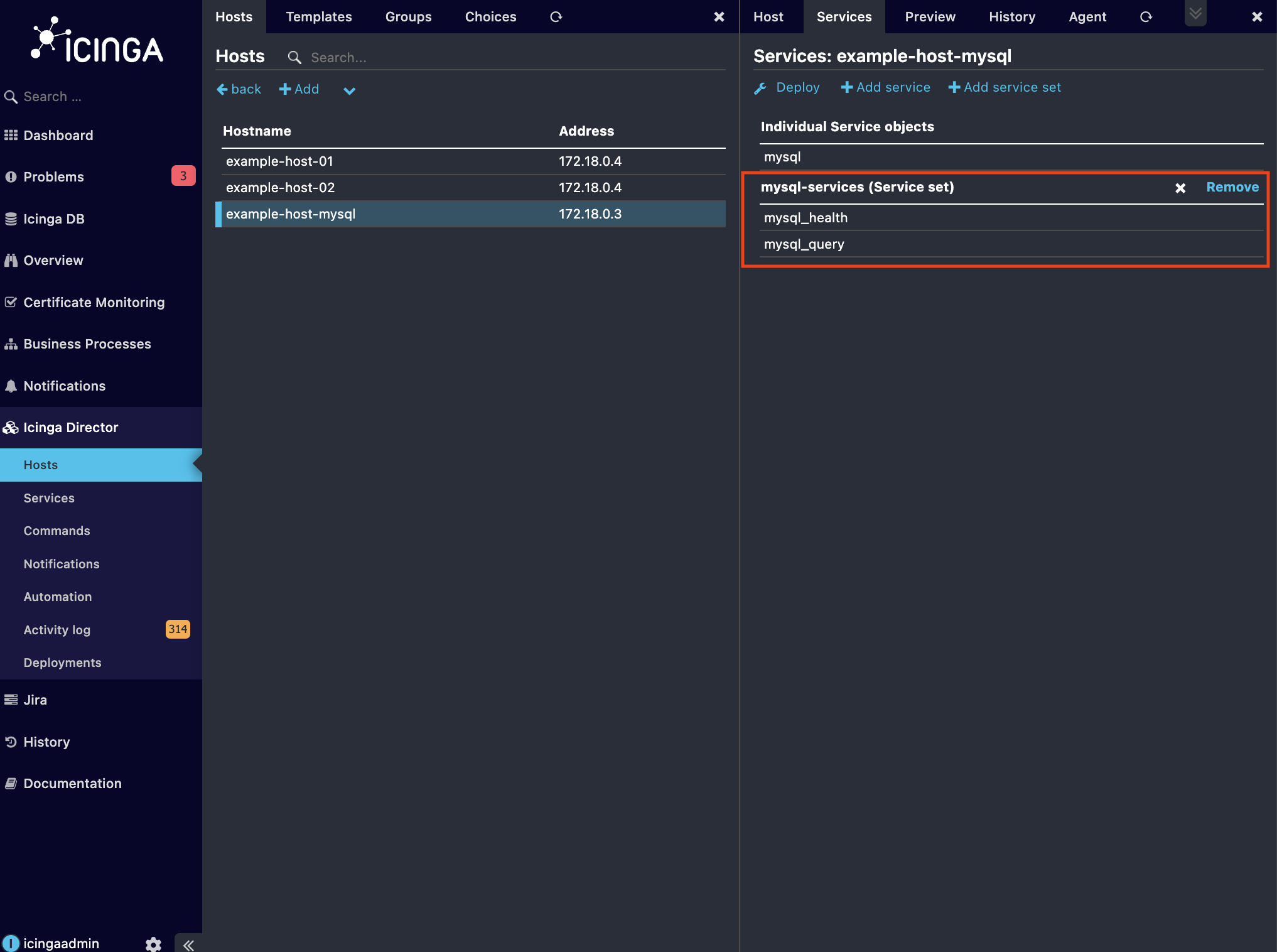The width and height of the screenshot is (1277, 952).
Task: Collapse the sidebar with the double chevron
Action: click(188, 944)
